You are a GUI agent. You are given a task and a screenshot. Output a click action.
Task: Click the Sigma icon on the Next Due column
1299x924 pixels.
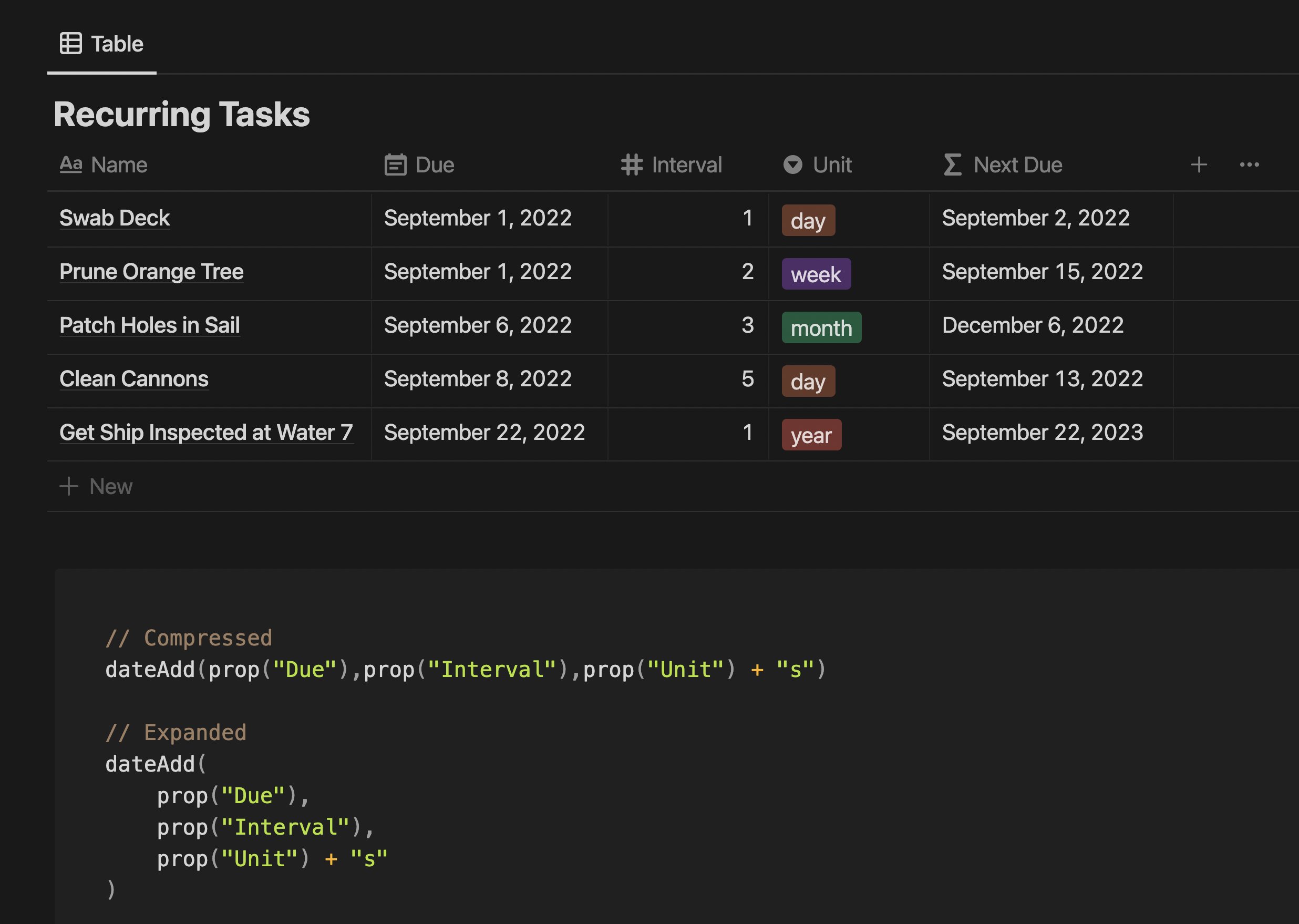(952, 165)
